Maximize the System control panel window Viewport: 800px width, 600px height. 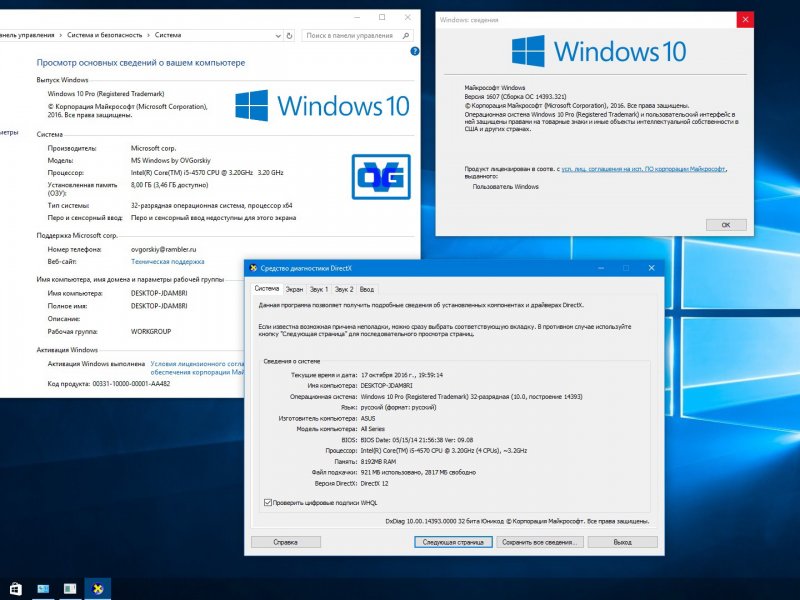tap(382, 17)
